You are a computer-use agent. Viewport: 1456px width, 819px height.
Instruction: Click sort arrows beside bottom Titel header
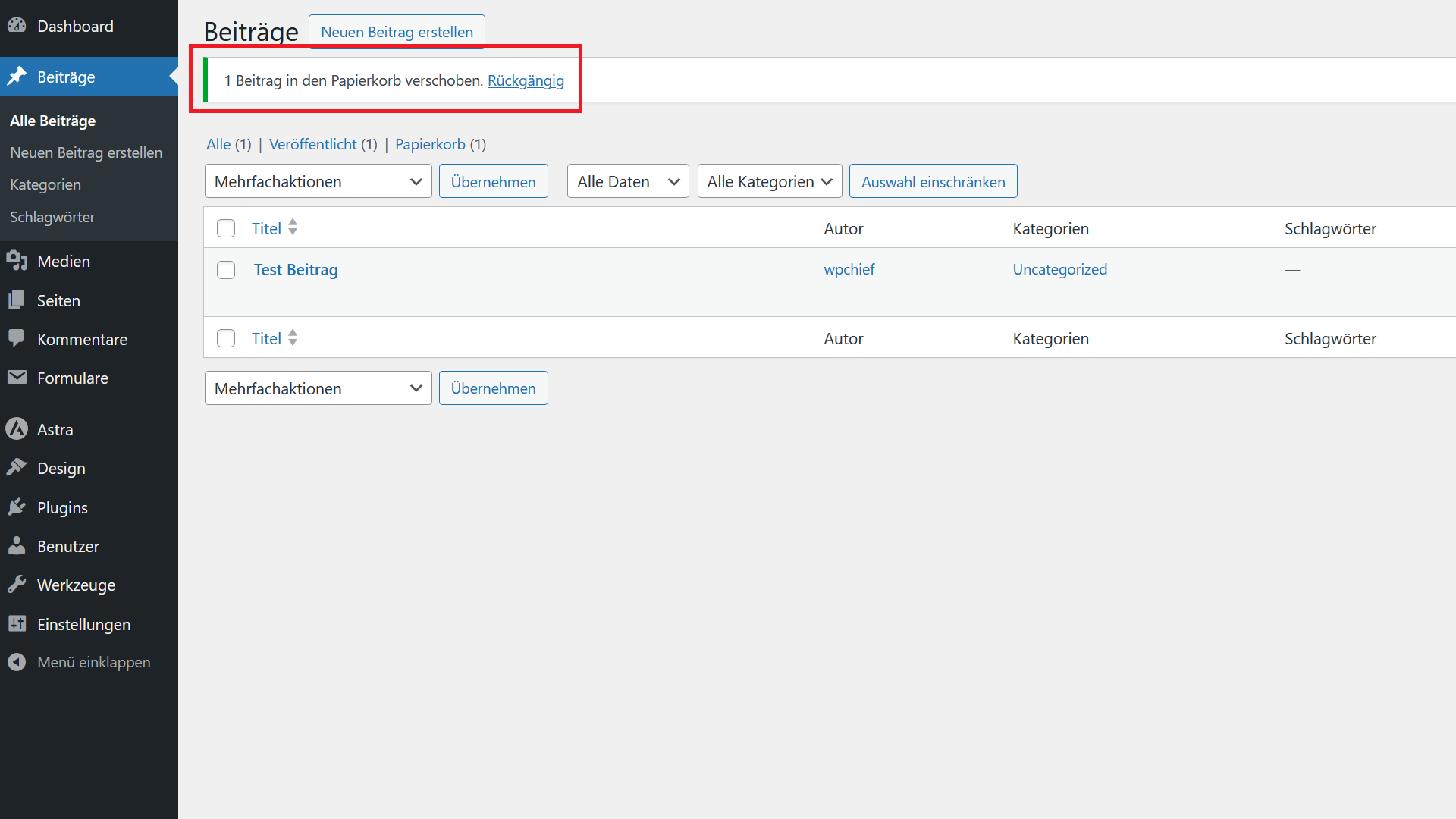tap(293, 338)
